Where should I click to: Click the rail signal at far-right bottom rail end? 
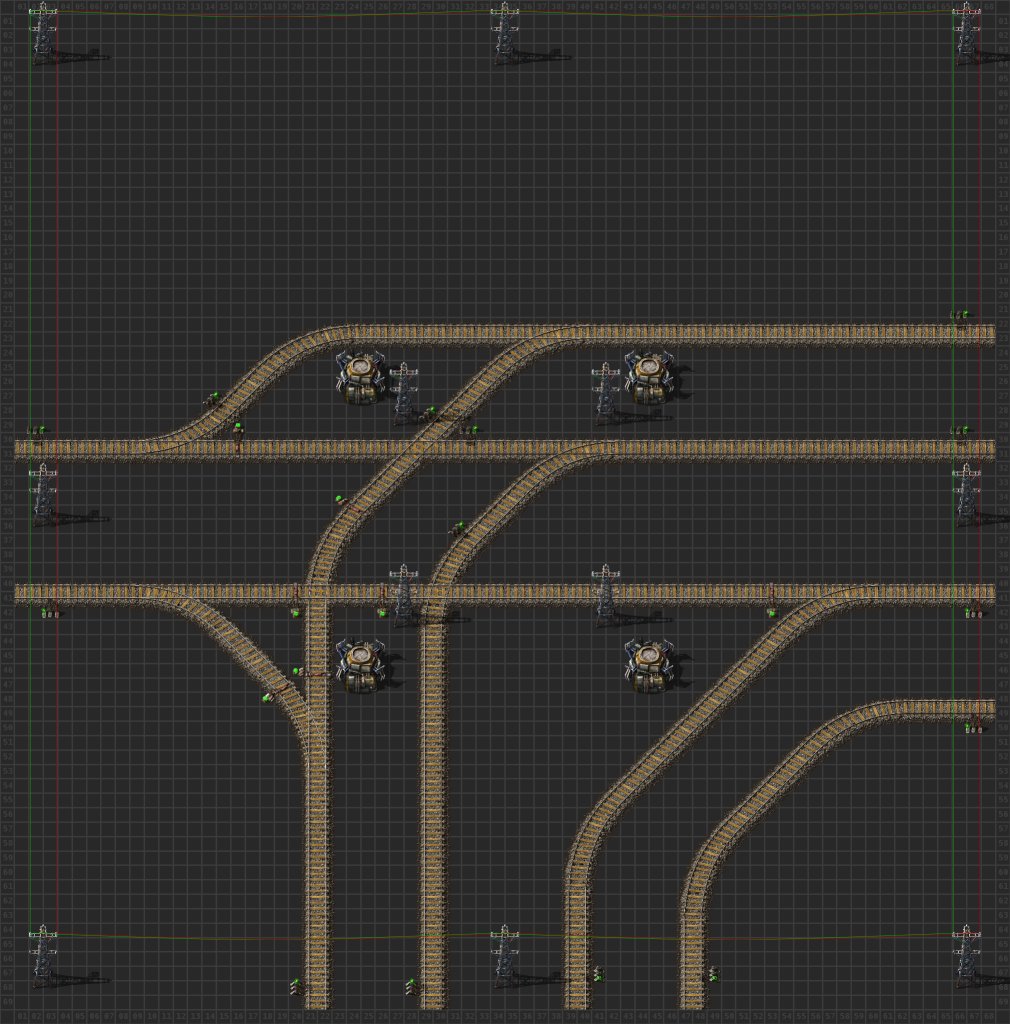[x=712, y=972]
